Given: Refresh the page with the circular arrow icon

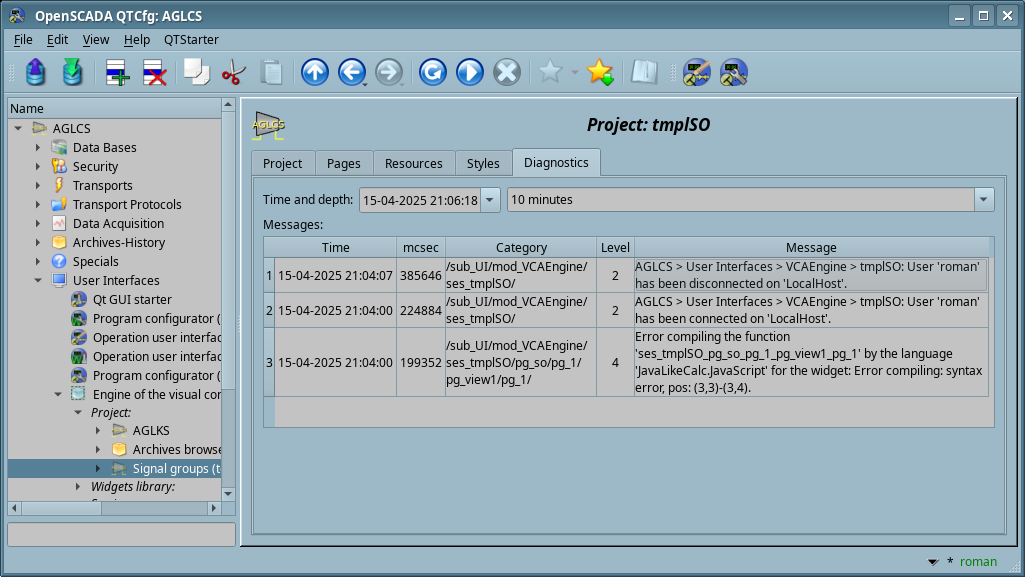Looking at the screenshot, I should [432, 72].
